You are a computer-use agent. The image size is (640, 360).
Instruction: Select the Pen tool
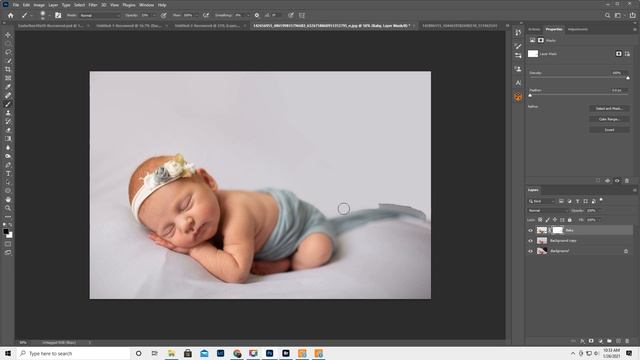8,165
